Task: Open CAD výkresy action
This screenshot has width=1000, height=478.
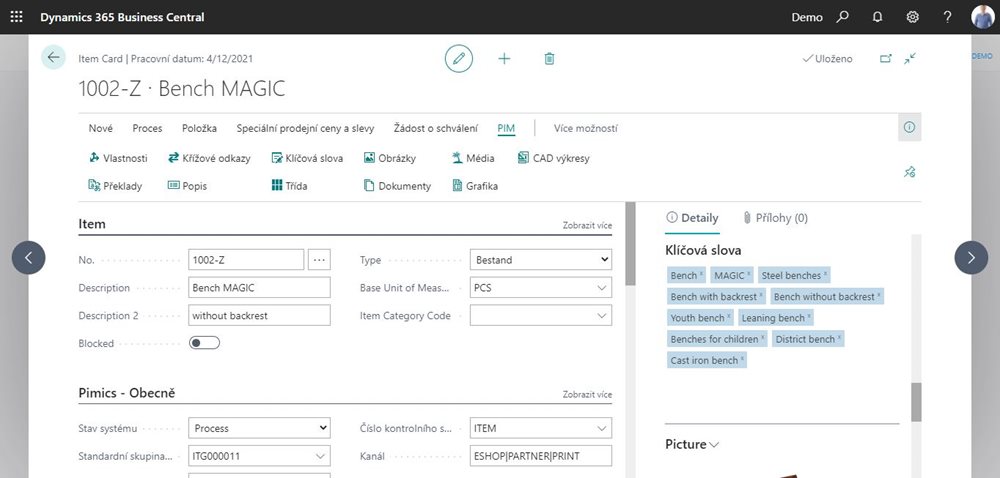Action: 554,158
